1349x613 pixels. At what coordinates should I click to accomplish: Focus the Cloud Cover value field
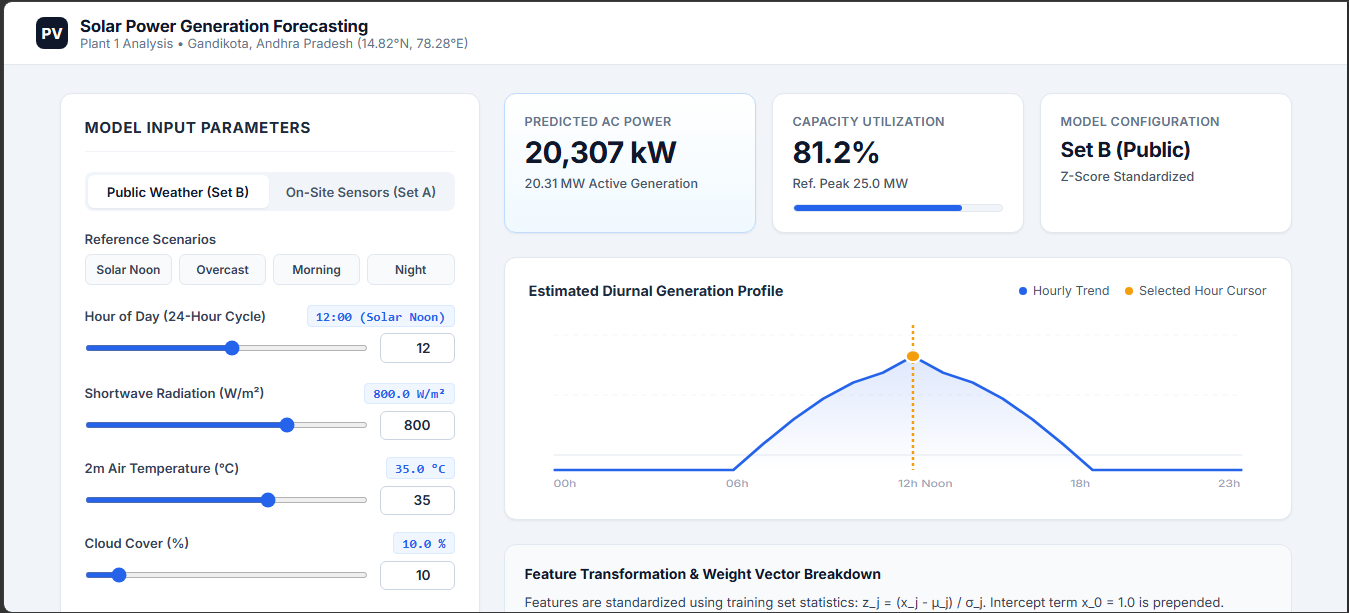point(417,575)
